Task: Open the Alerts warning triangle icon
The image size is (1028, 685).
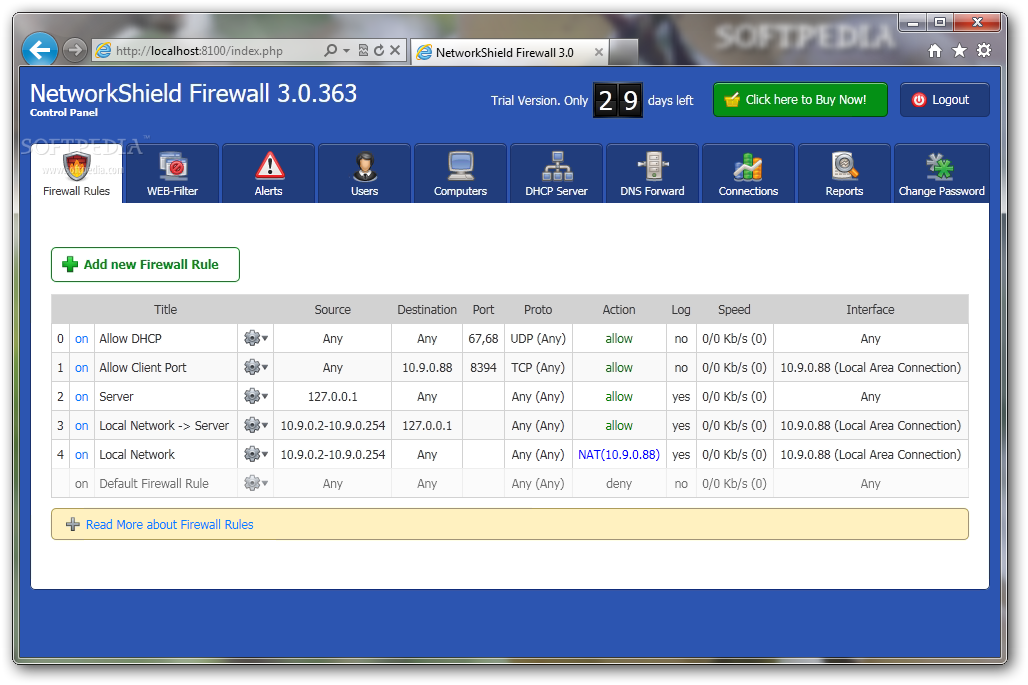Action: point(269,166)
